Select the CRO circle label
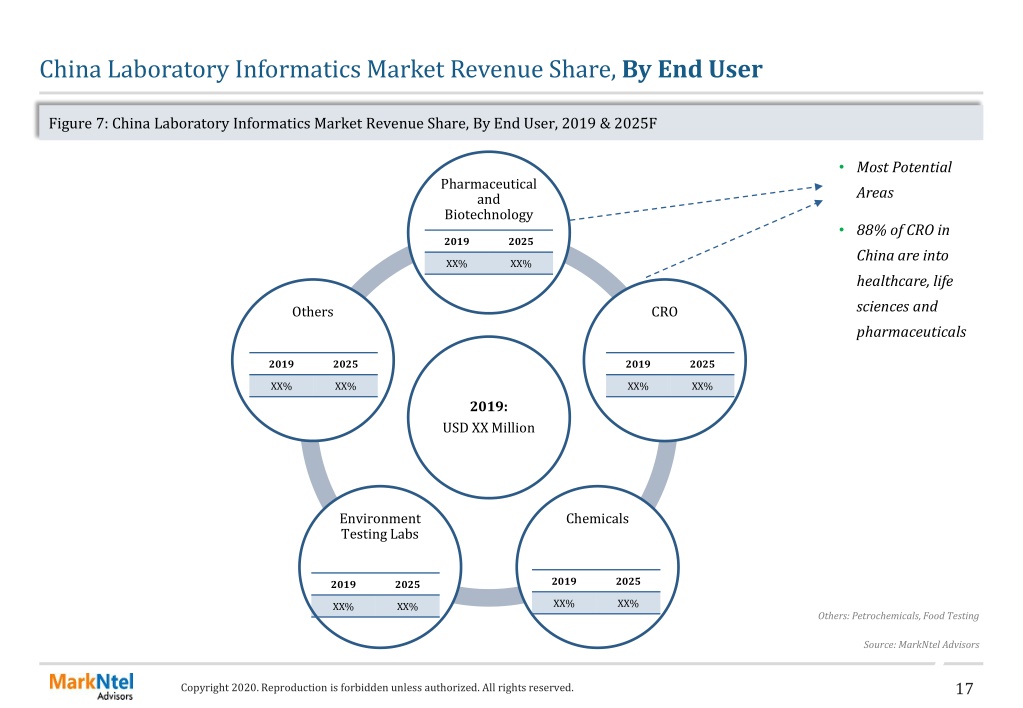 [664, 312]
